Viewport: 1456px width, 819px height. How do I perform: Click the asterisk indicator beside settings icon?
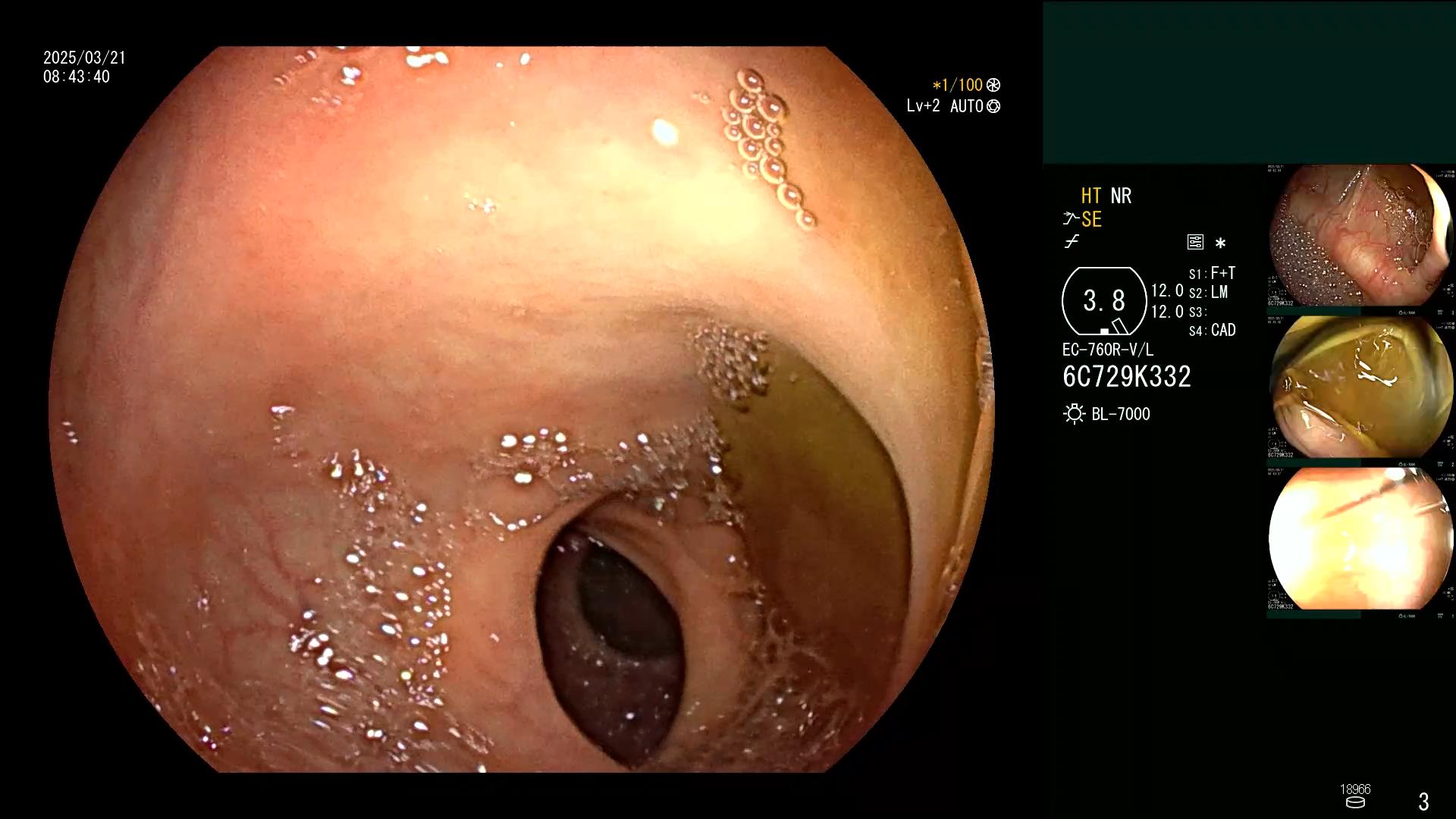click(1220, 243)
